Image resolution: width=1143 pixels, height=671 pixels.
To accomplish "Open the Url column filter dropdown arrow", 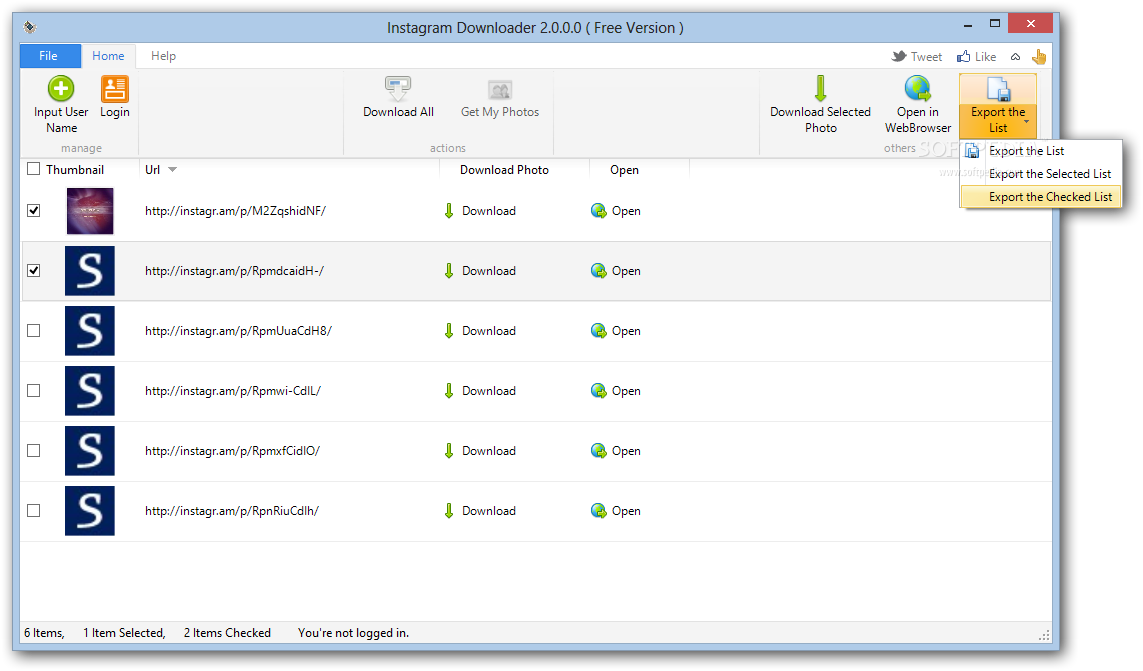I will pyautogui.click(x=173, y=170).
